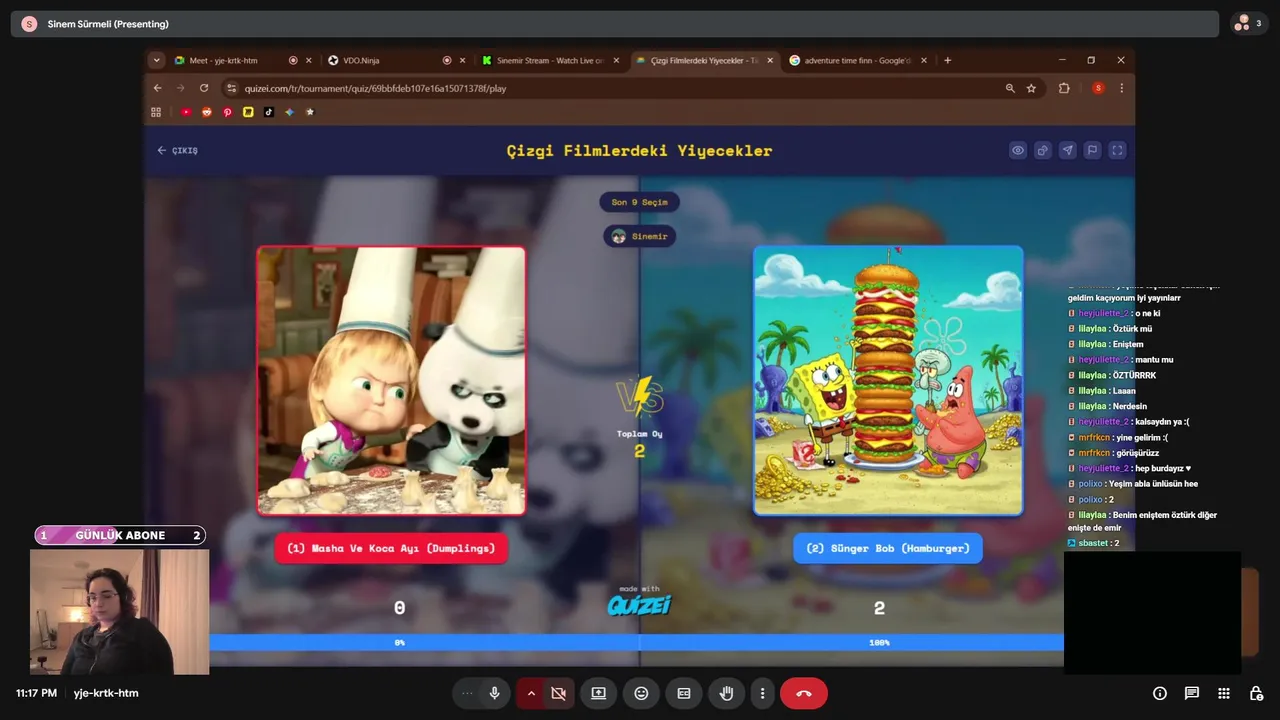
Task: Open the Reddit bookmark
Action: coord(207,112)
